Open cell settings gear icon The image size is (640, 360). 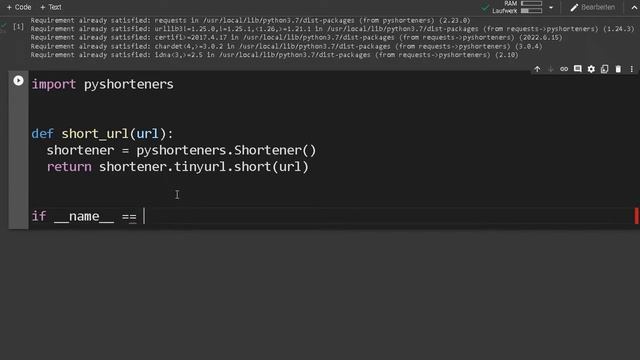tap(591, 69)
